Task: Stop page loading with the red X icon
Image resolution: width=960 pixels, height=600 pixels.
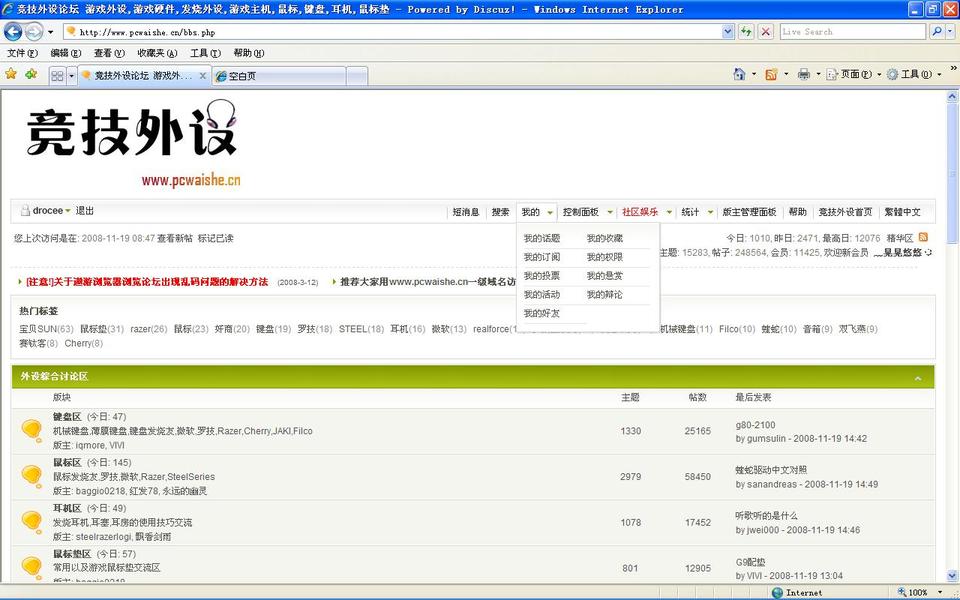Action: tap(765, 32)
